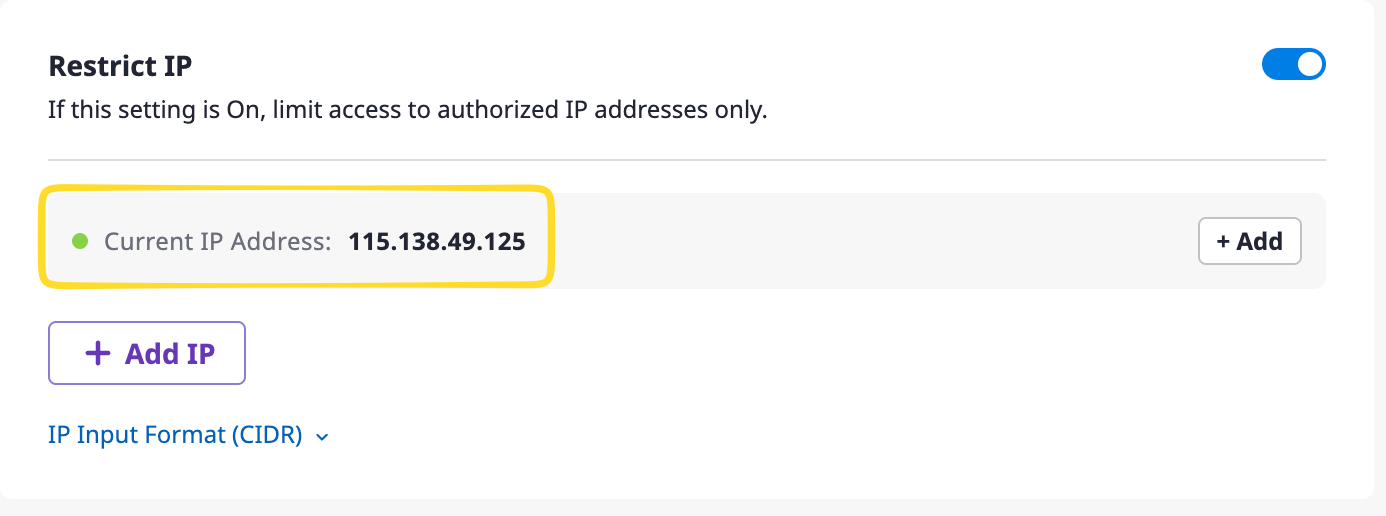
Task: Click the yellow highlight border around current IP
Action: [295, 187]
